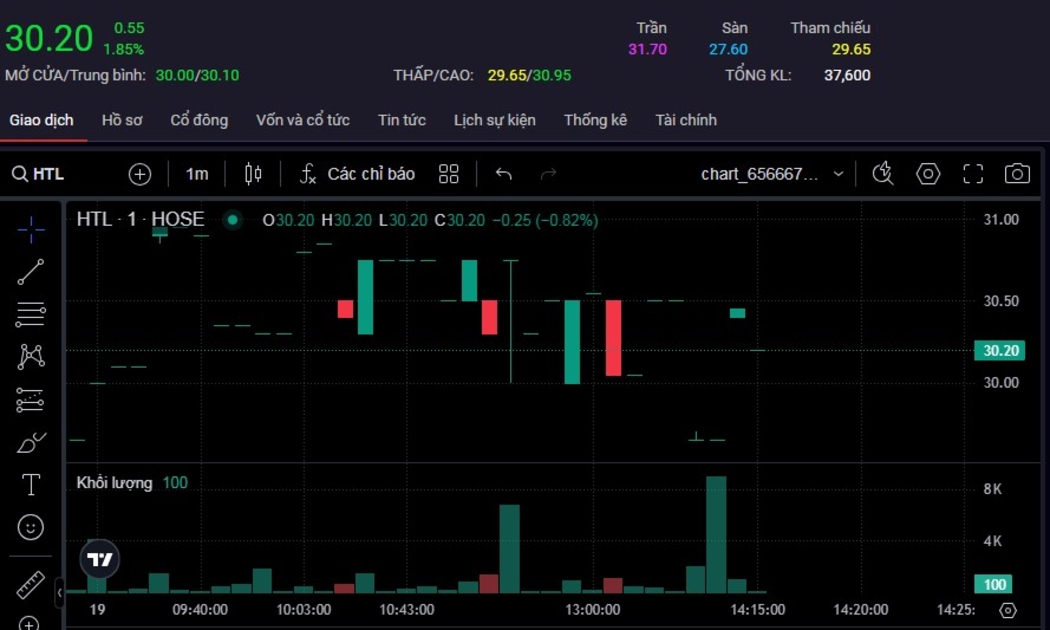Select the crosshair cursor tool

coord(31,229)
